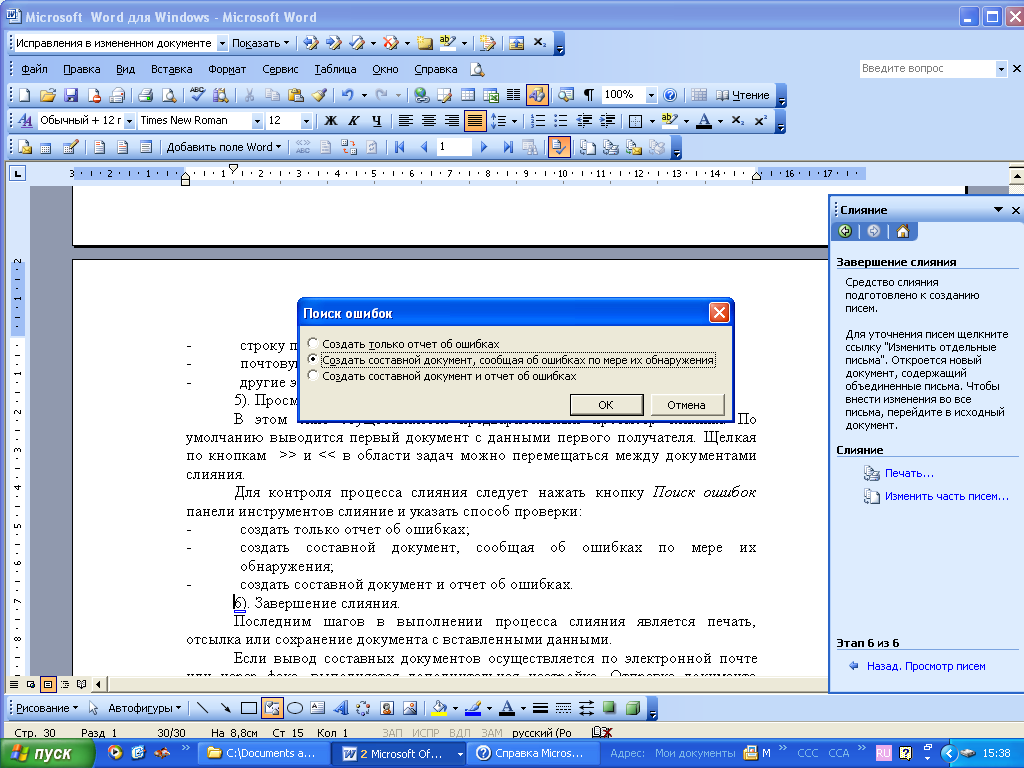Open 'Автофигуры' dropdown menu
This screenshot has height=768, width=1024.
click(x=144, y=708)
